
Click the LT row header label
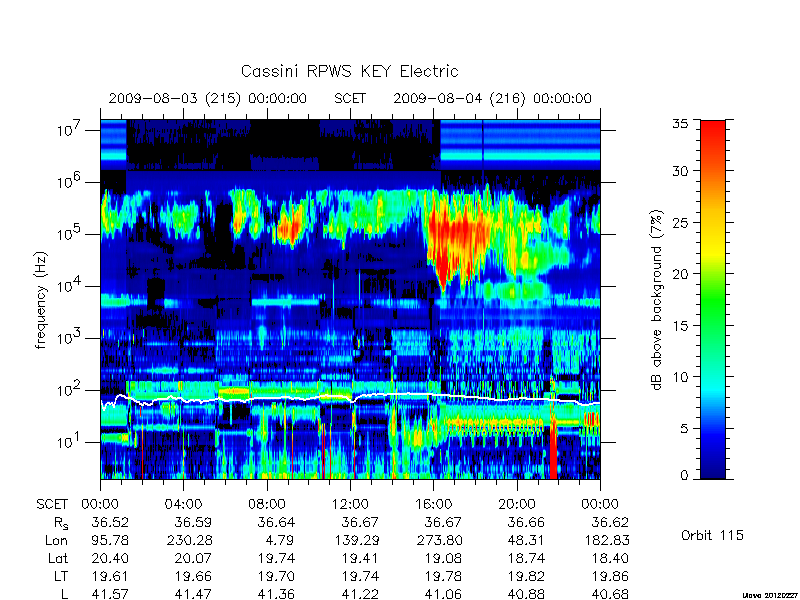(x=61, y=576)
